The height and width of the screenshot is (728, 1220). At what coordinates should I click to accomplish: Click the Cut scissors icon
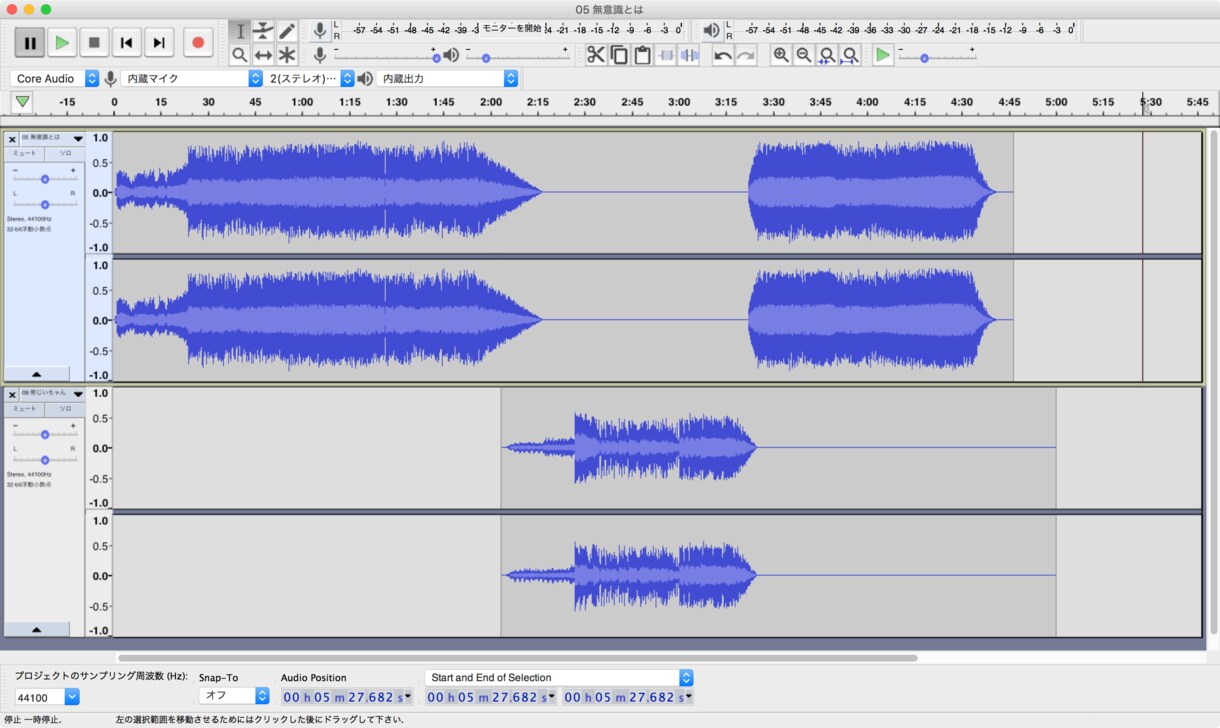click(x=596, y=55)
